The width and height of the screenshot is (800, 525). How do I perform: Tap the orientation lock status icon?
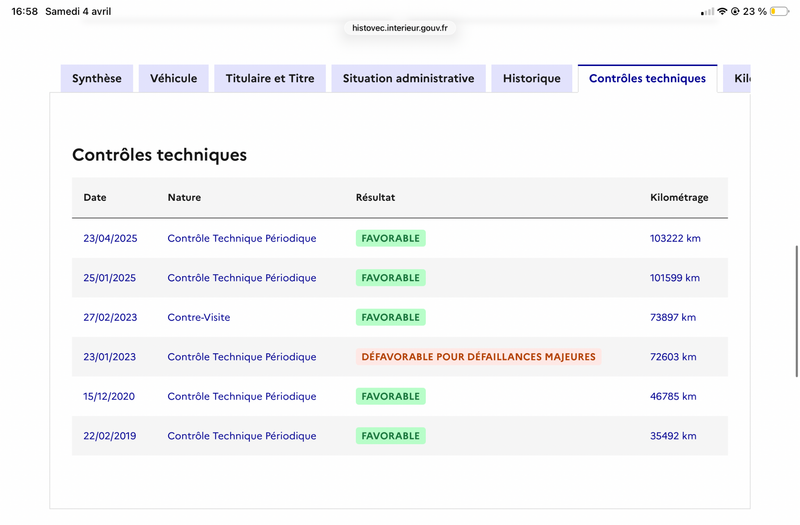735,11
